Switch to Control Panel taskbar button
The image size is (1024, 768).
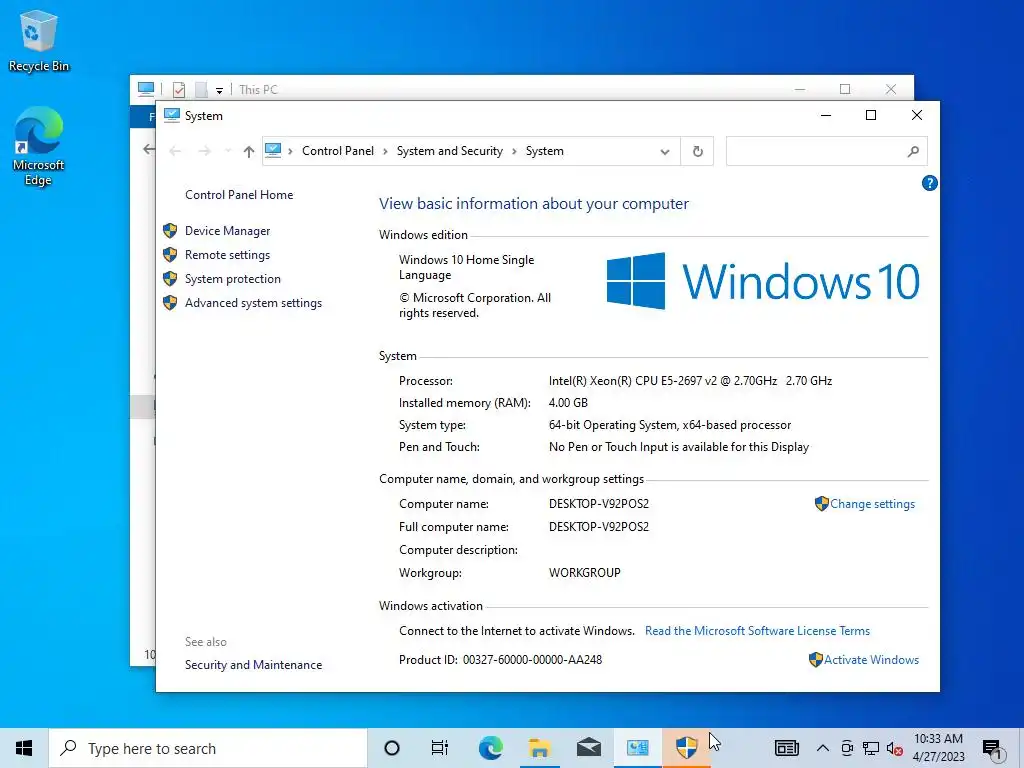click(x=638, y=748)
